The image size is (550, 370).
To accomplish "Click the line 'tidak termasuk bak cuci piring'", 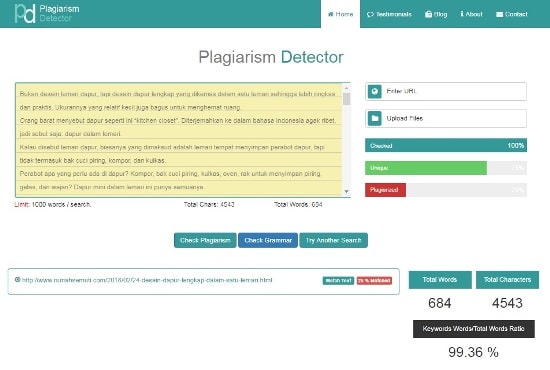I will point(93,161).
